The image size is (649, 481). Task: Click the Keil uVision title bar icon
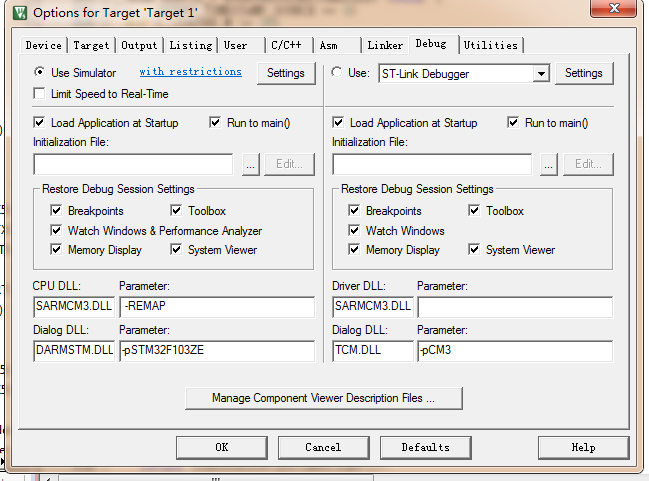[x=19, y=13]
